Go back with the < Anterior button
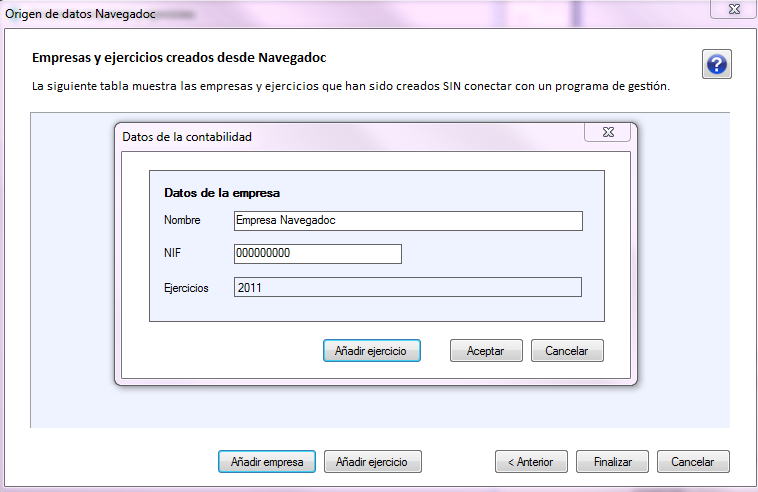 531,462
